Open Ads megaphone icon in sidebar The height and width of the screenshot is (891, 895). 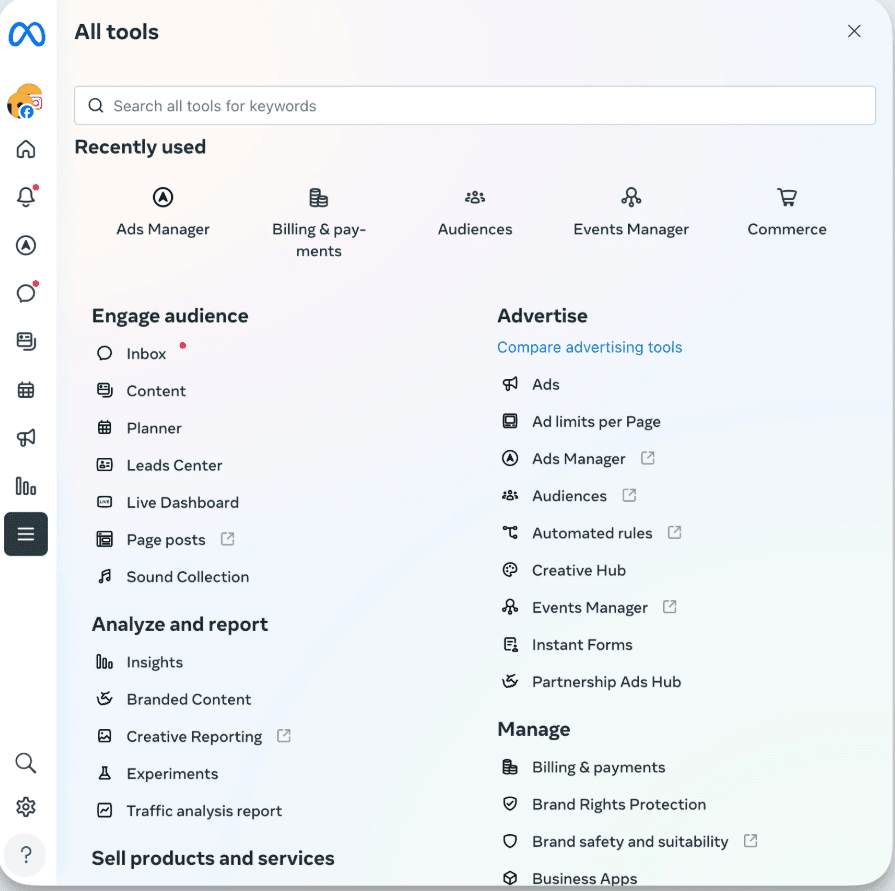(26, 438)
